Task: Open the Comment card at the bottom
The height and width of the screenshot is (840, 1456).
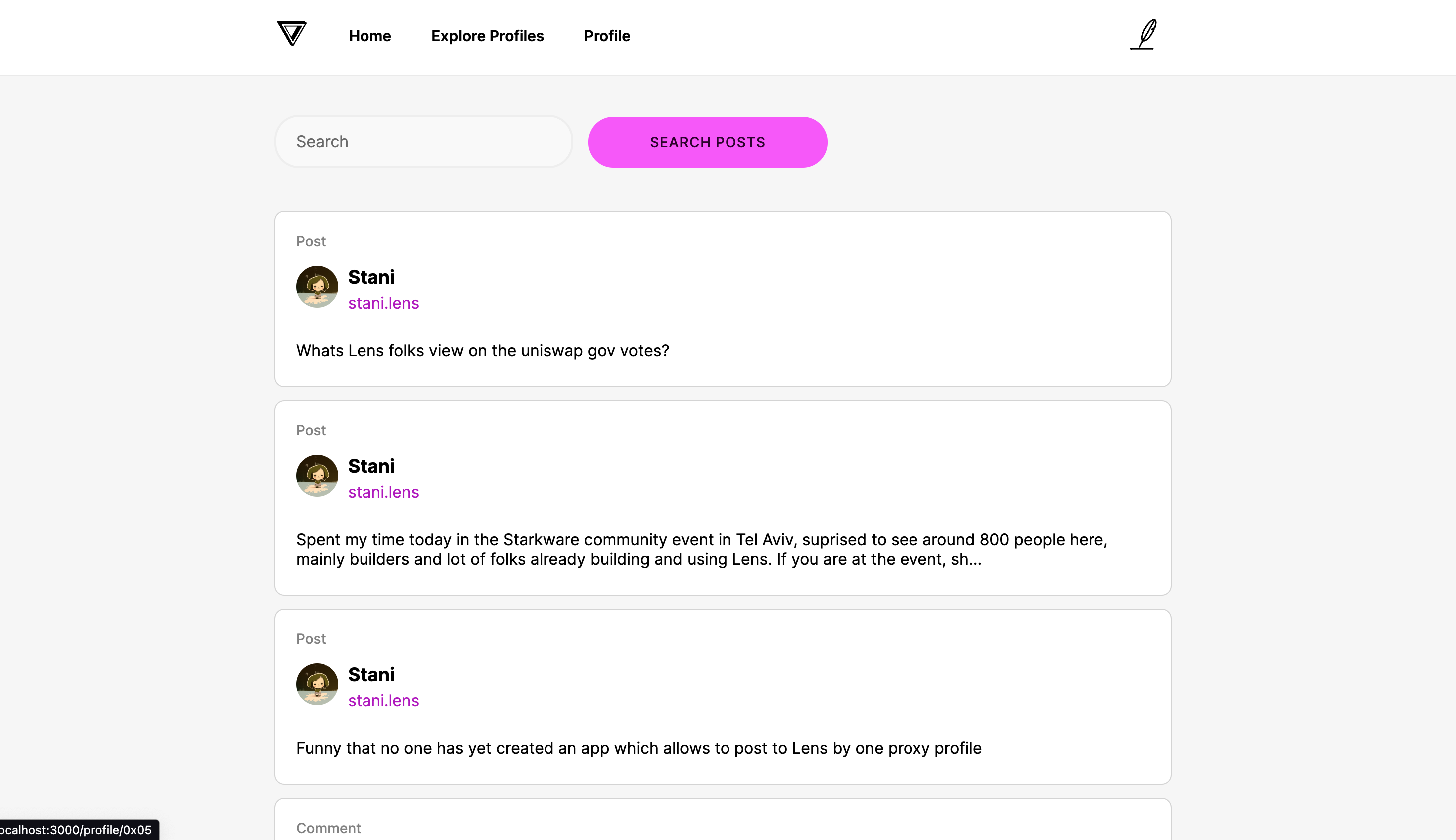Action: (x=723, y=819)
